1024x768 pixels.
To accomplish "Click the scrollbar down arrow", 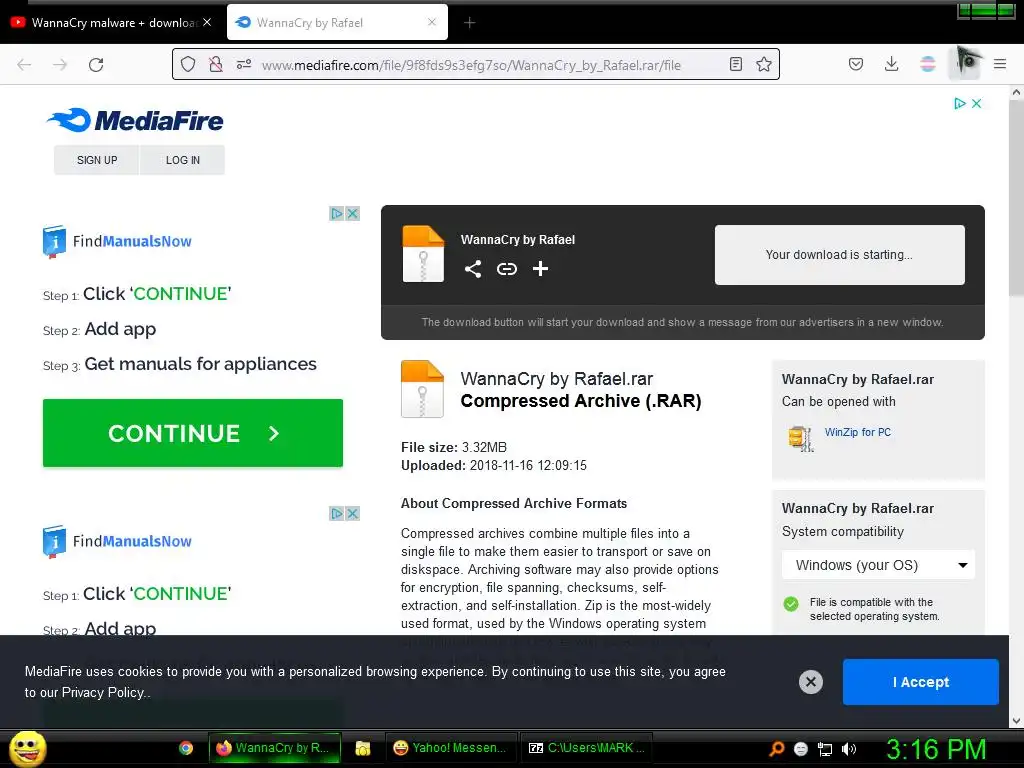I will [1016, 721].
